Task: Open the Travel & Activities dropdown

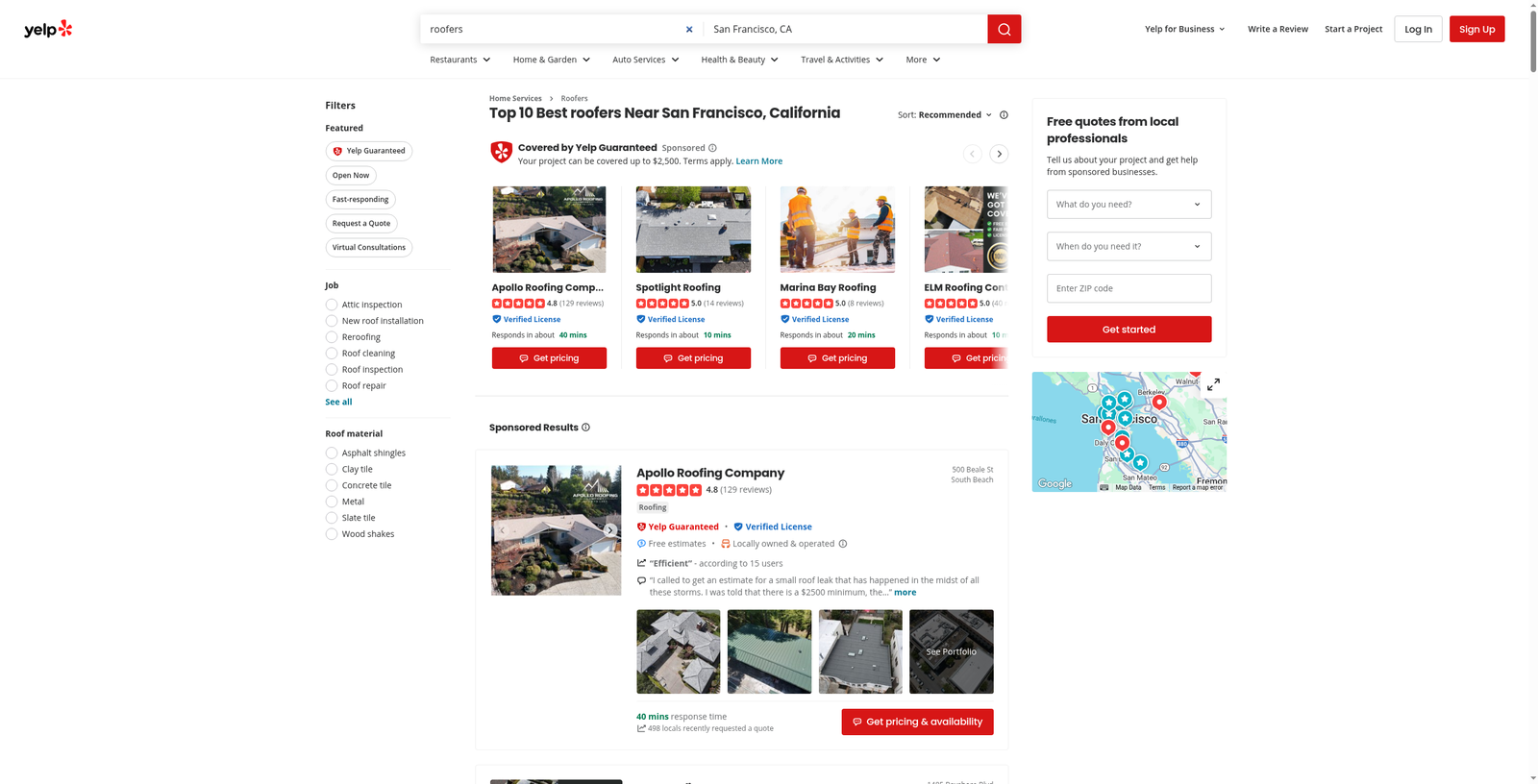Action: coord(842,60)
